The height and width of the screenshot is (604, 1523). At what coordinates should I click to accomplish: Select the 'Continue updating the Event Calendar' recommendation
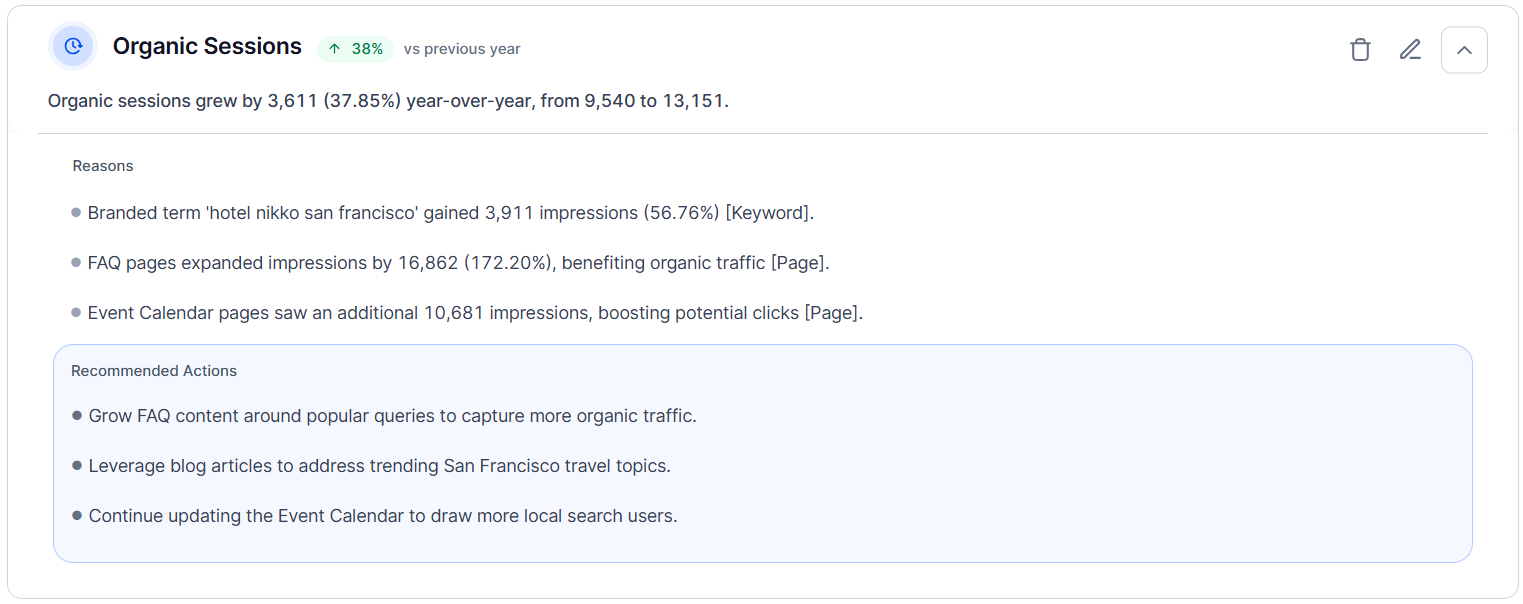click(383, 516)
